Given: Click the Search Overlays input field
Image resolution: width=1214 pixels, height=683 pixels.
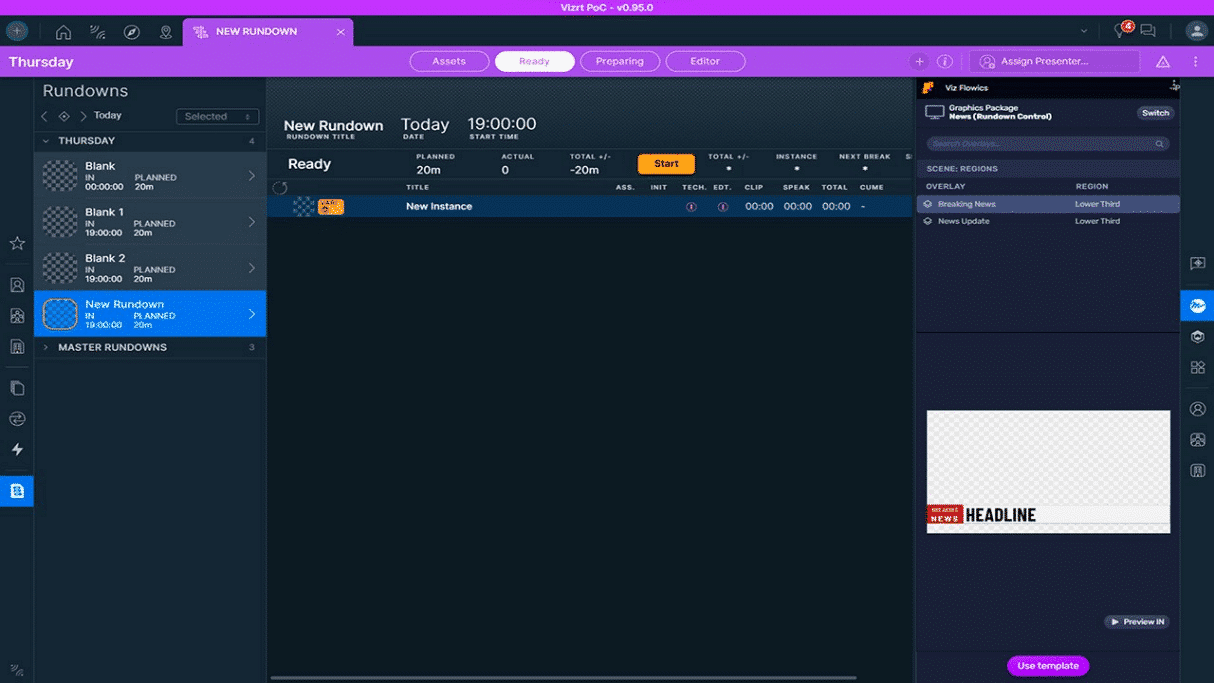Looking at the screenshot, I should (x=1046, y=143).
